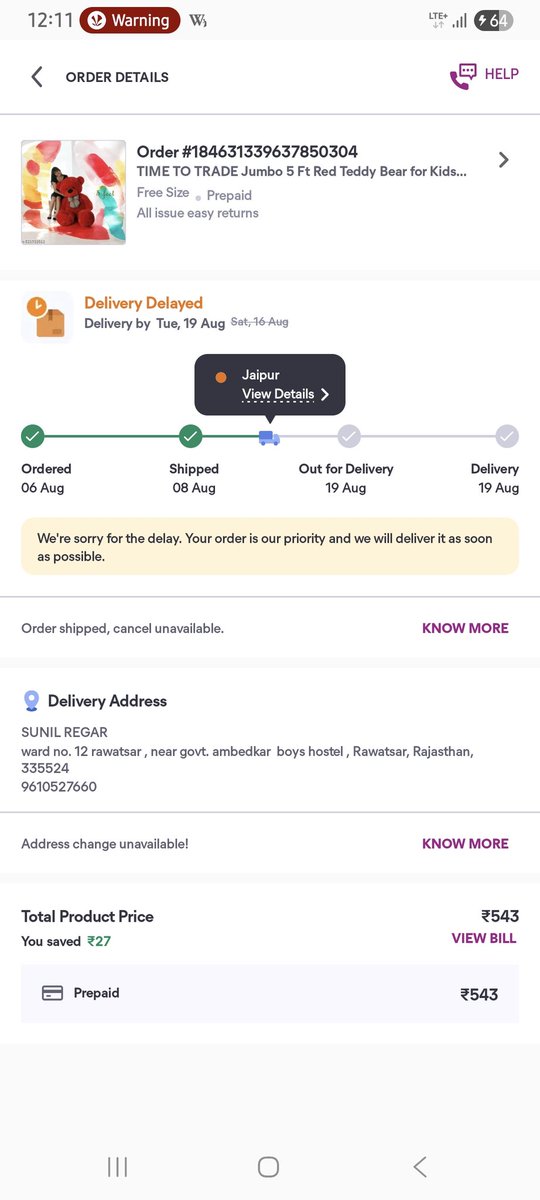
Task: Tap the blue delivery truck marker
Action: tap(269, 437)
